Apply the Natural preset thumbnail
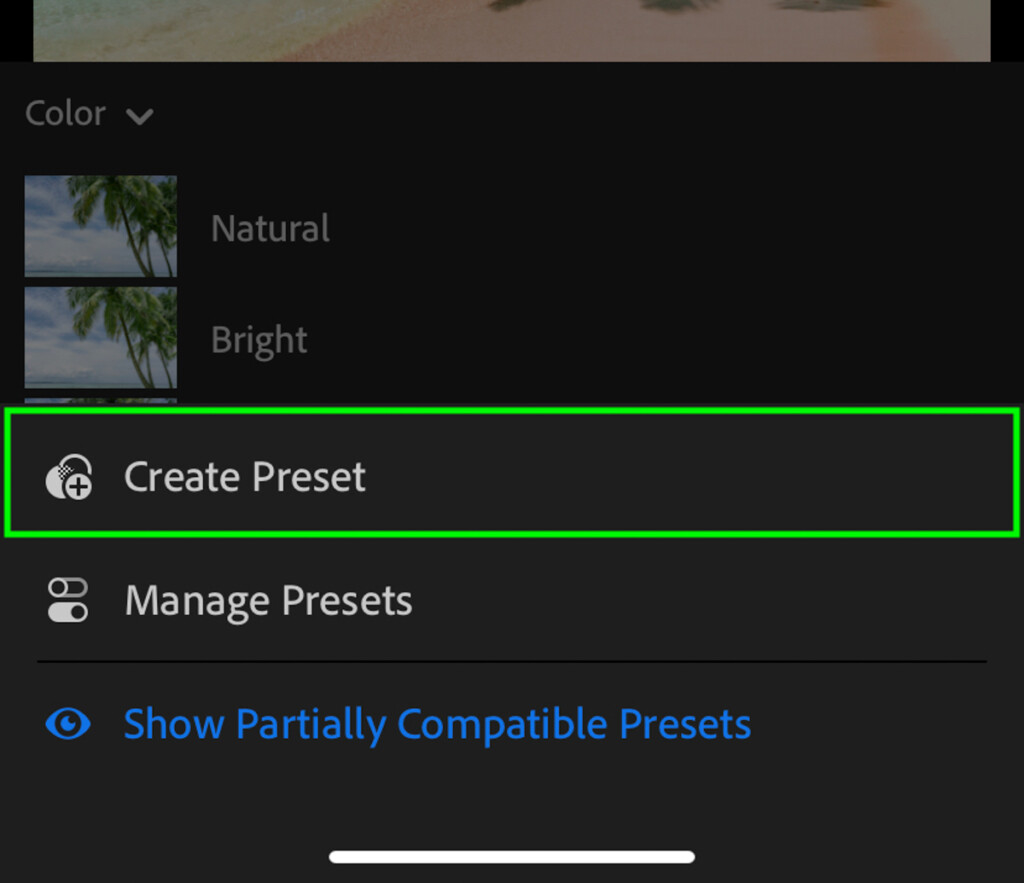 point(101,226)
